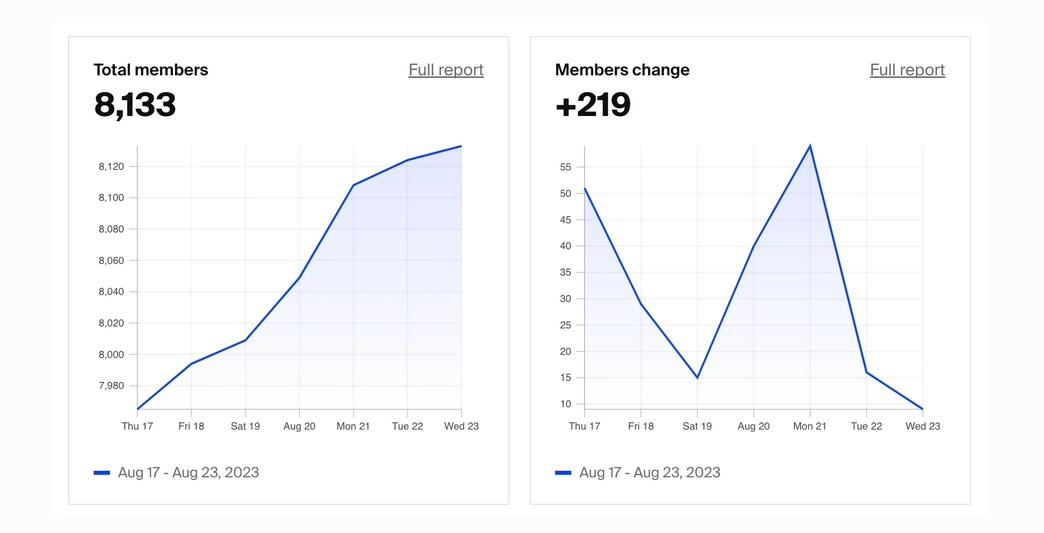Click the Fri 18 data point in Total members chart
This screenshot has width=1044, height=533.
(x=191, y=363)
